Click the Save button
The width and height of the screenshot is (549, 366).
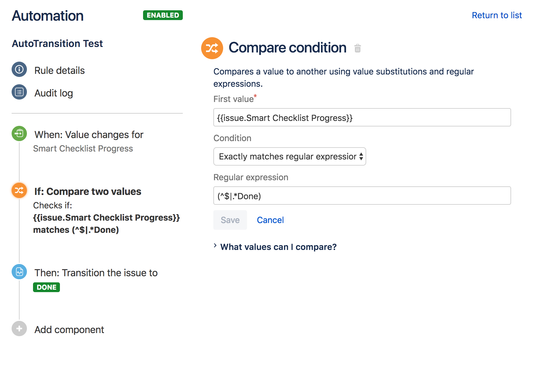tap(230, 220)
